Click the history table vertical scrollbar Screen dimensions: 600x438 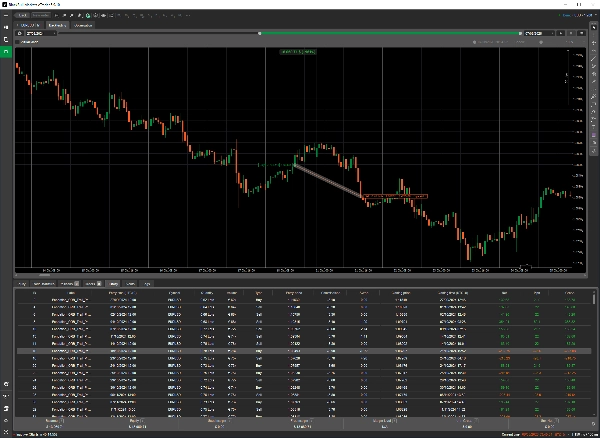tap(593, 300)
